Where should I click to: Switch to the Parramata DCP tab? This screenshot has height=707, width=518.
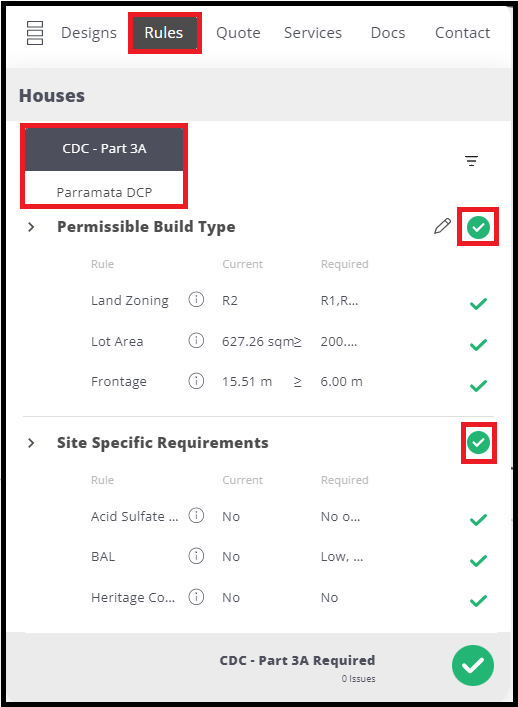pyautogui.click(x=104, y=193)
